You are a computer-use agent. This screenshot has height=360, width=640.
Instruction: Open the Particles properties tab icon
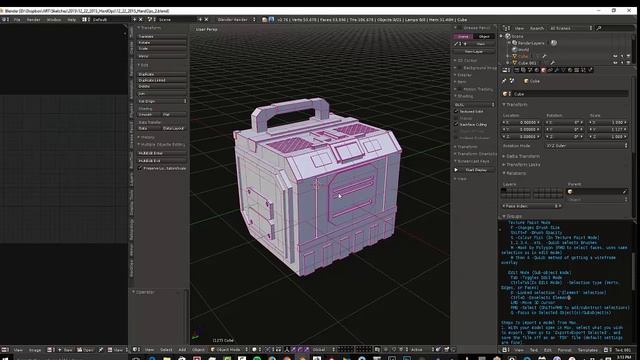[583, 70]
